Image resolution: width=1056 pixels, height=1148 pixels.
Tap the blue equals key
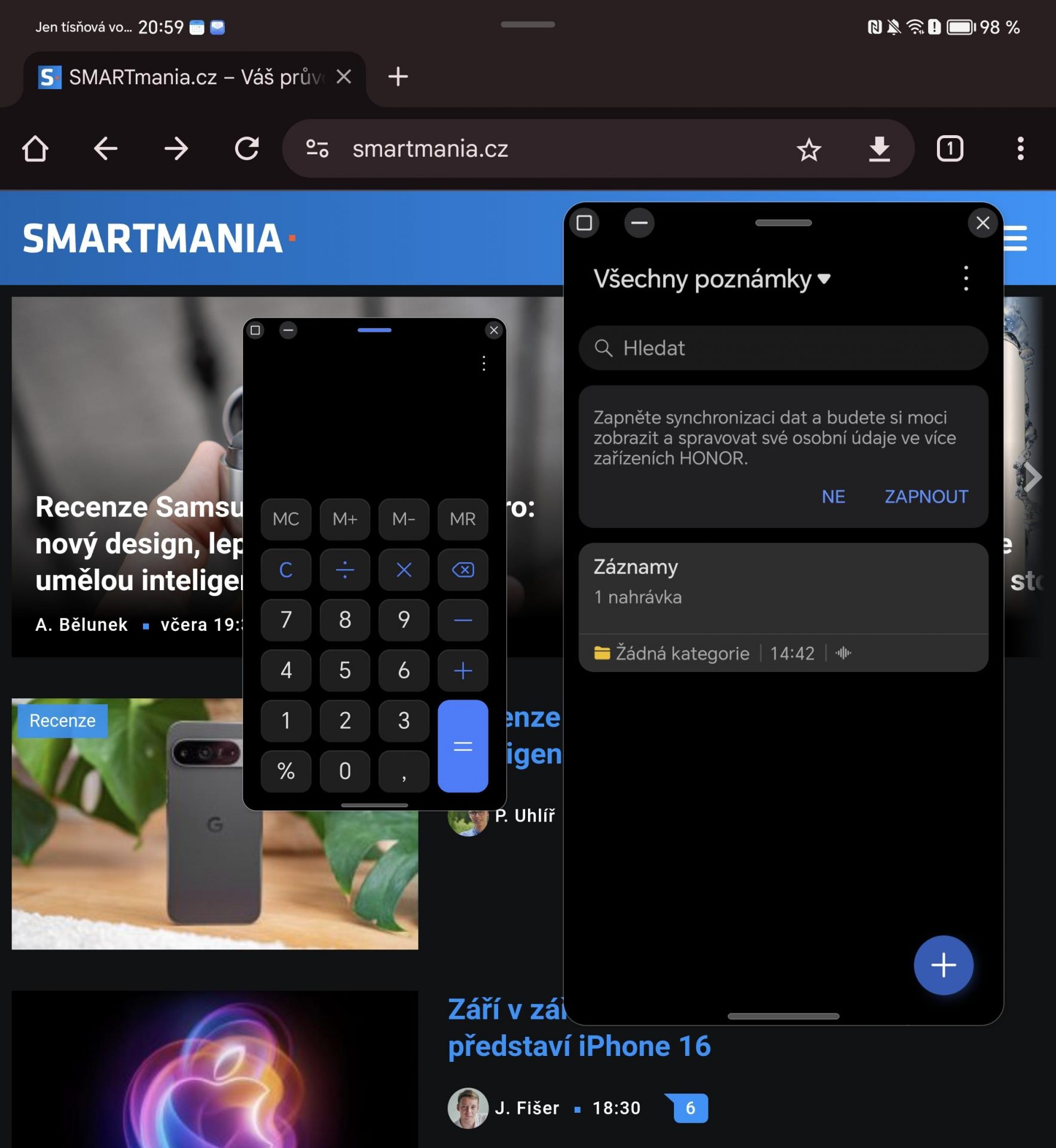(463, 746)
